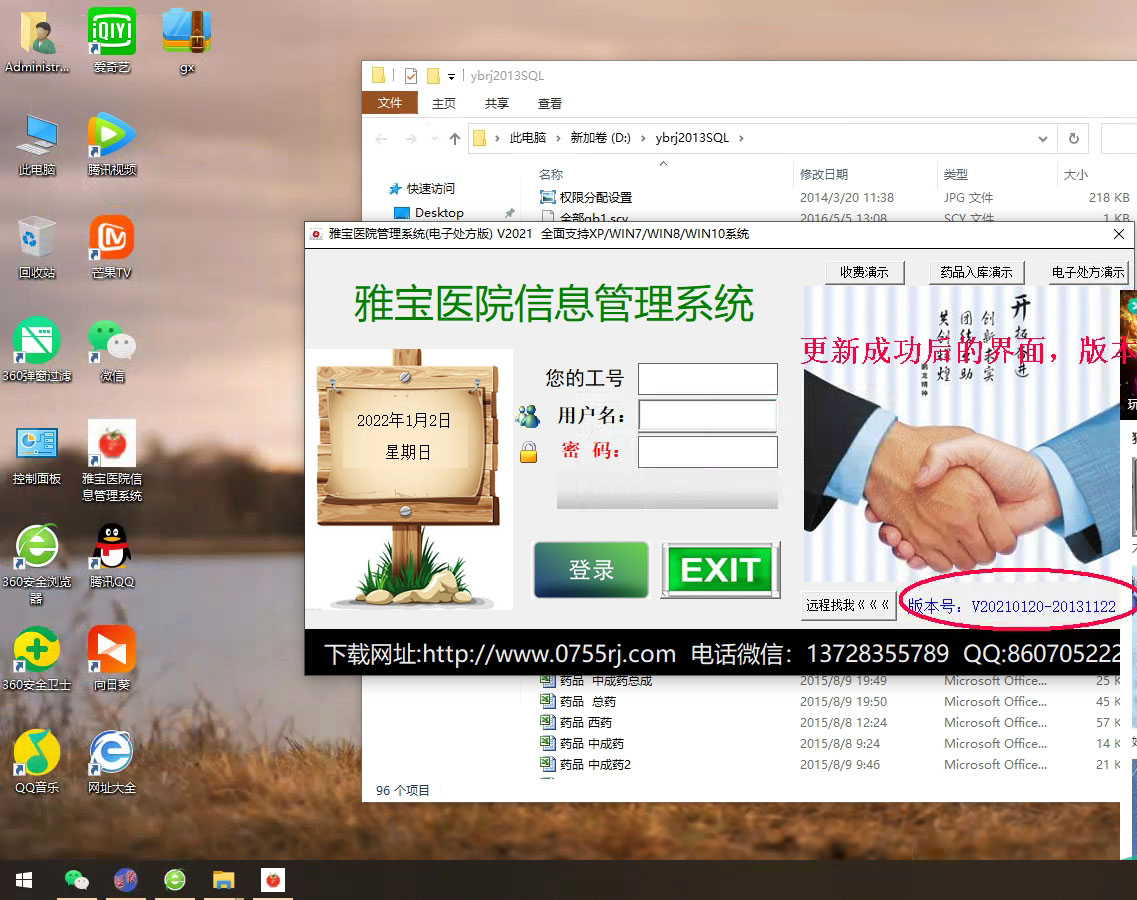Open the Mango TV desktop icon
This screenshot has height=900, width=1137.
pyautogui.click(x=112, y=239)
